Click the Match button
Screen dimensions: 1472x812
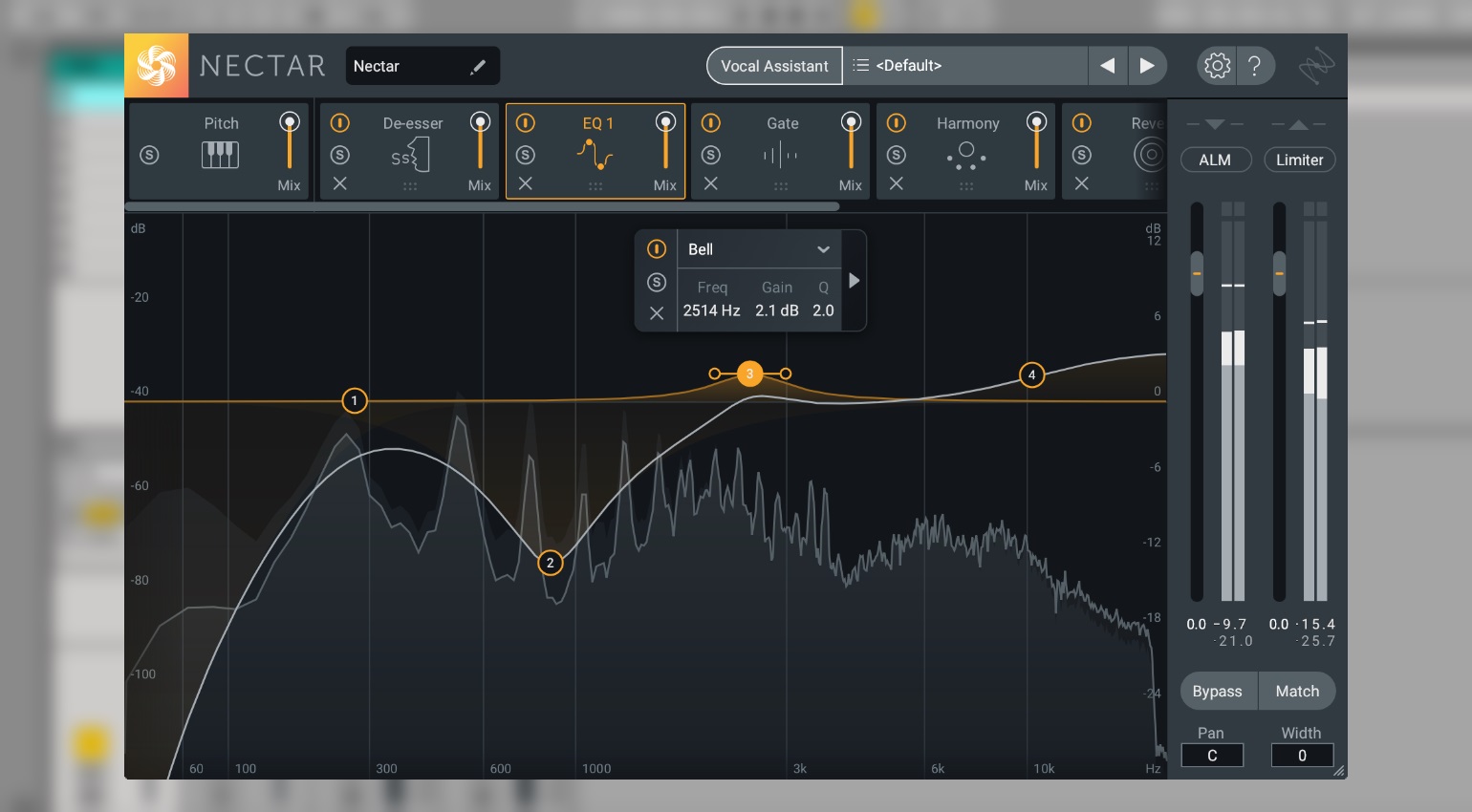click(1296, 691)
